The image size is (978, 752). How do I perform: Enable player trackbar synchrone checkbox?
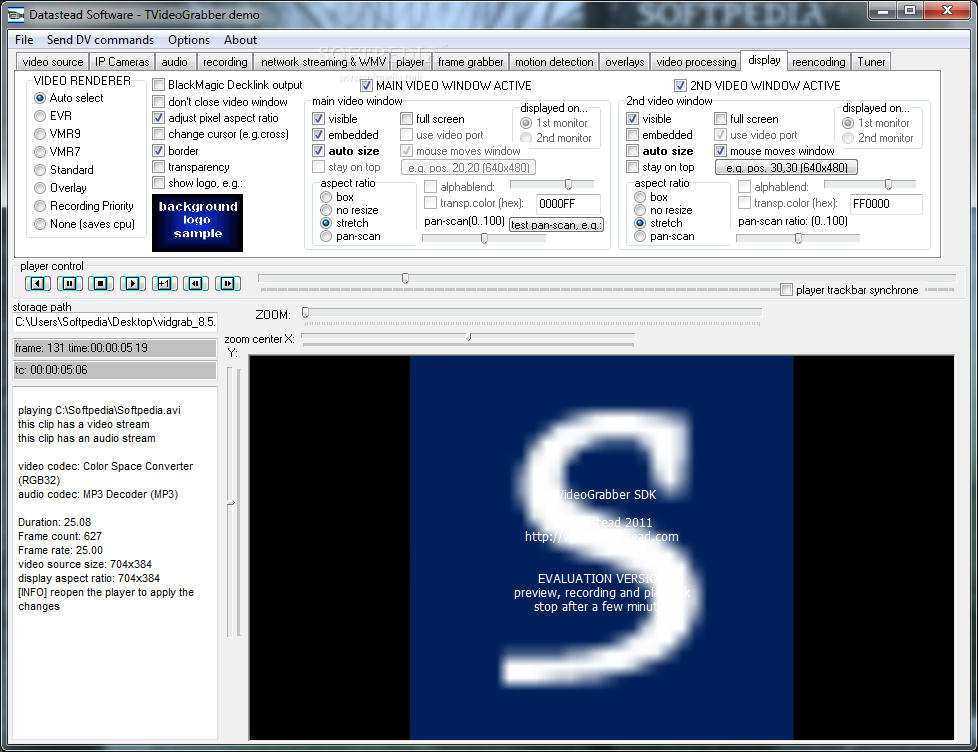(x=787, y=290)
